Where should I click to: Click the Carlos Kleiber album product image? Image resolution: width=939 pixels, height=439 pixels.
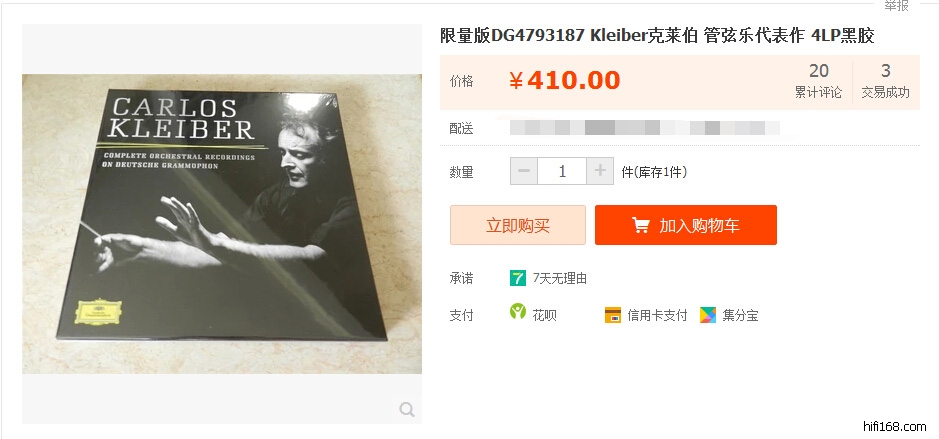click(x=222, y=224)
